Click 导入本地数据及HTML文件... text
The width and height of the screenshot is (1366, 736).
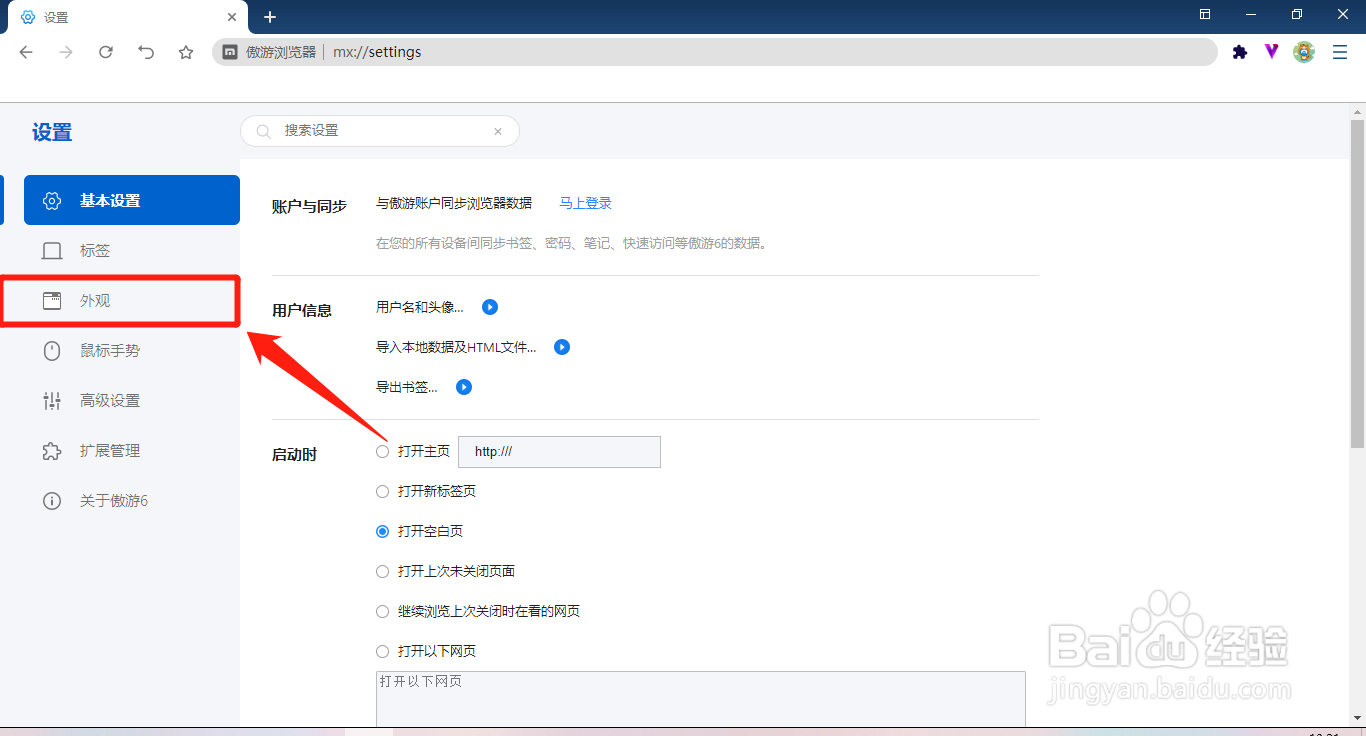click(456, 347)
